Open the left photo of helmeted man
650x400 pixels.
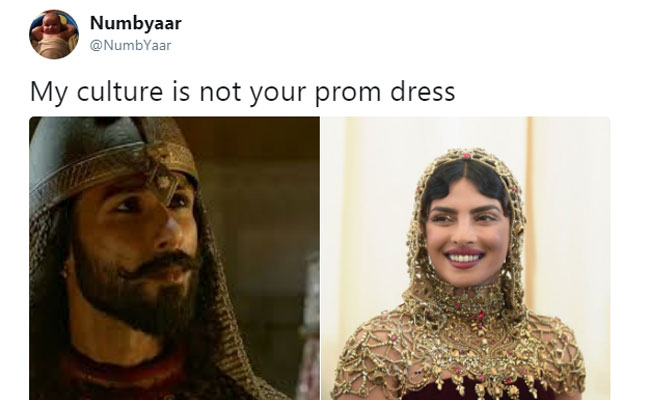click(x=175, y=258)
